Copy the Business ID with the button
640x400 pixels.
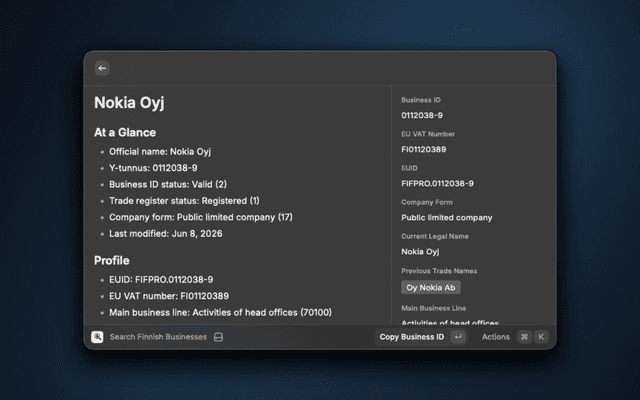click(x=421, y=337)
